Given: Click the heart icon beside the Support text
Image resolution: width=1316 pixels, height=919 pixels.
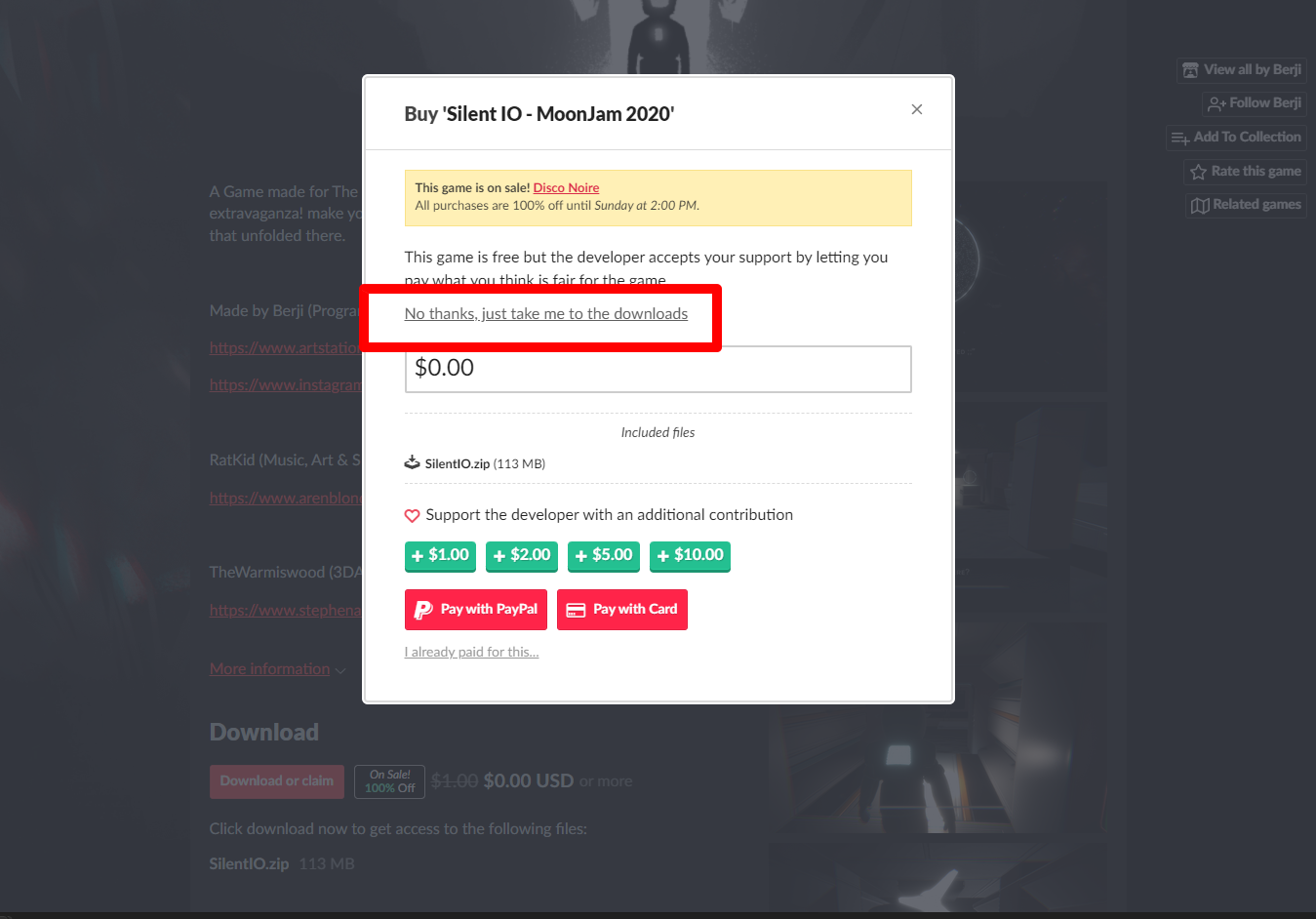Looking at the screenshot, I should (x=413, y=516).
